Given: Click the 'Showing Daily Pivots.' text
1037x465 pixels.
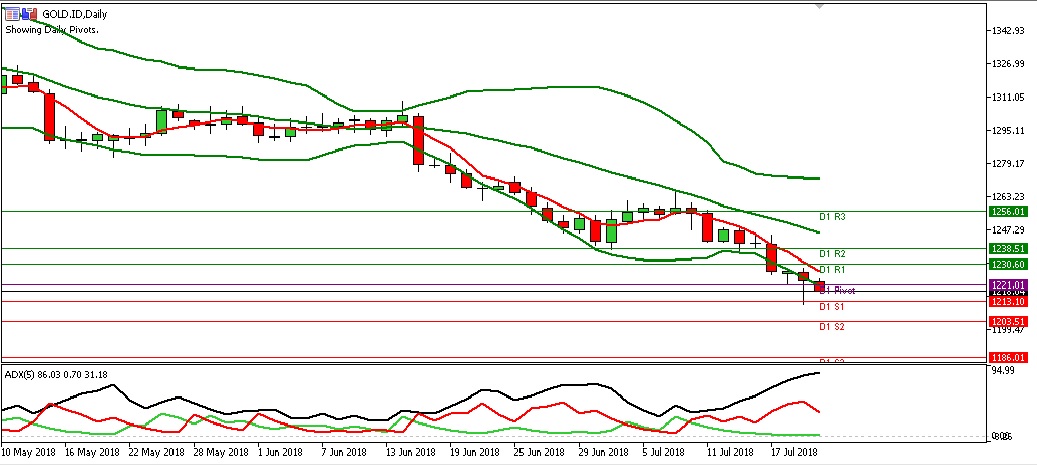Looking at the screenshot, I should [x=53, y=29].
